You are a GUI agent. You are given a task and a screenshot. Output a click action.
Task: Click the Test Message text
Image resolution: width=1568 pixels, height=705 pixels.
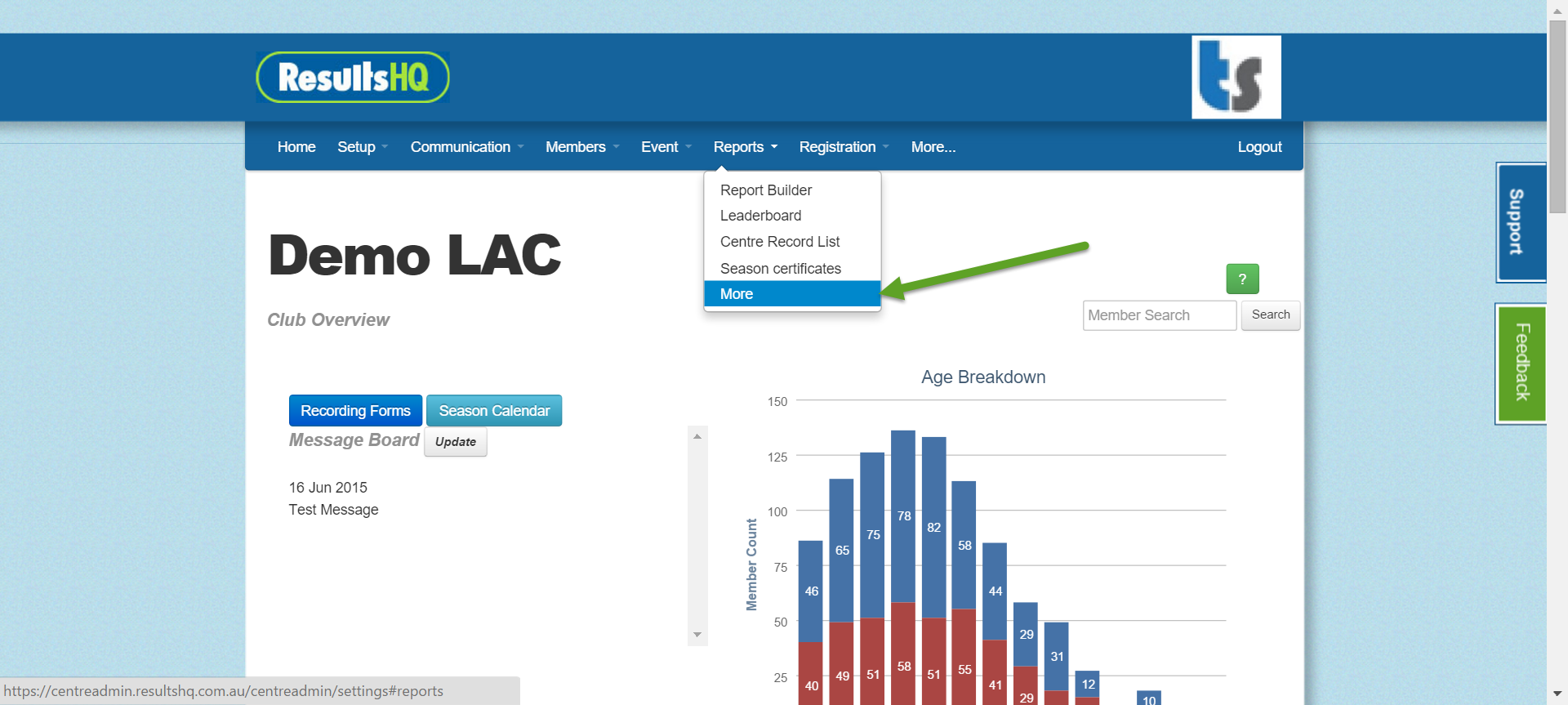[x=333, y=510]
